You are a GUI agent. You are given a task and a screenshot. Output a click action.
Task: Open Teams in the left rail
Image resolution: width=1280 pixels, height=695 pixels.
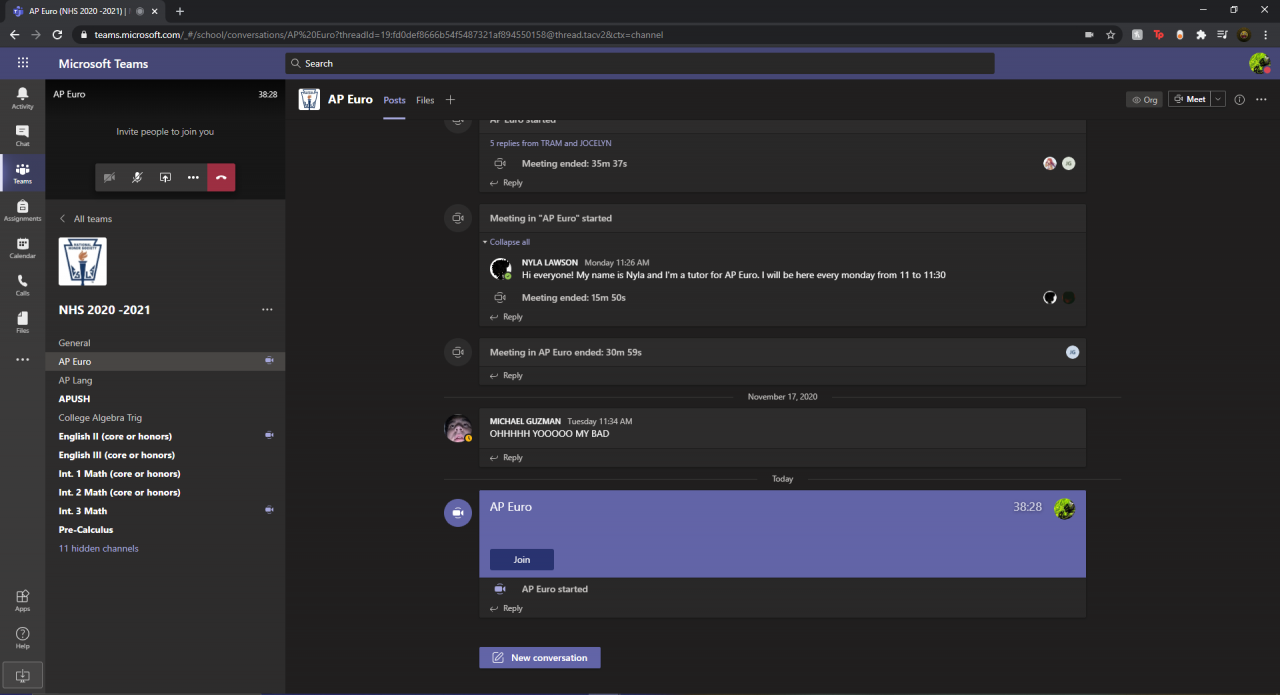pos(22,173)
